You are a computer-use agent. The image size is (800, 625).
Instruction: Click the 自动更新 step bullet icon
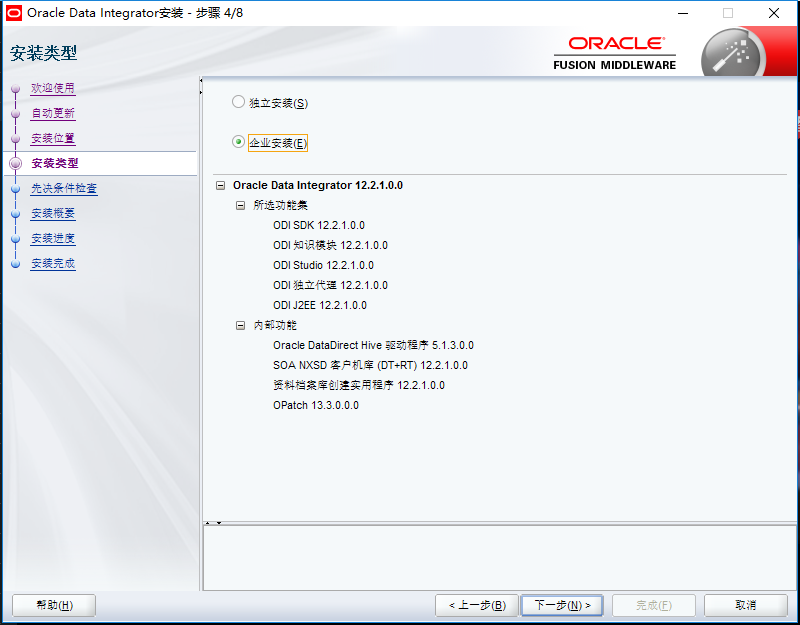tap(16, 114)
